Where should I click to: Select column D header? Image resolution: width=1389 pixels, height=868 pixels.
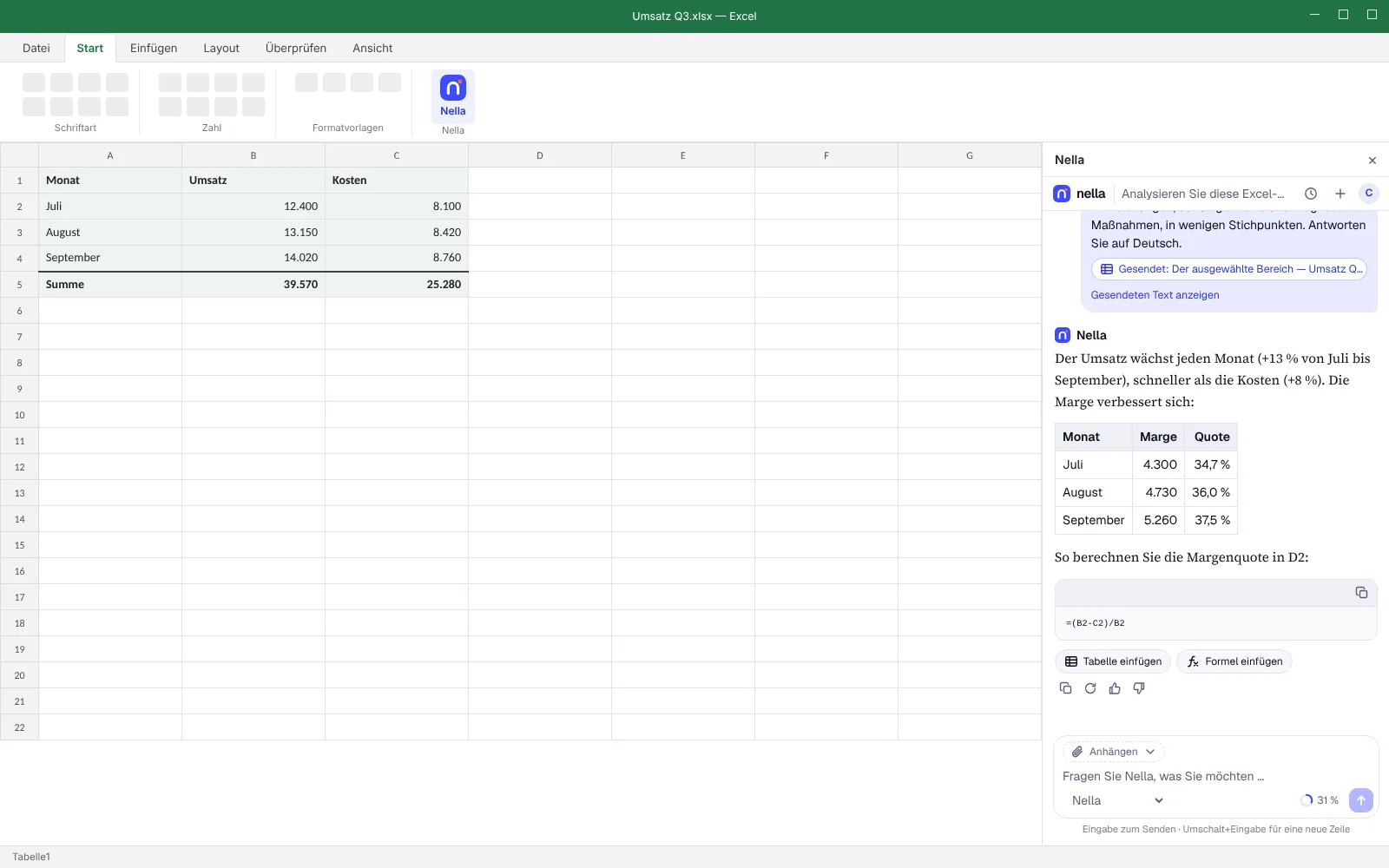tap(540, 155)
